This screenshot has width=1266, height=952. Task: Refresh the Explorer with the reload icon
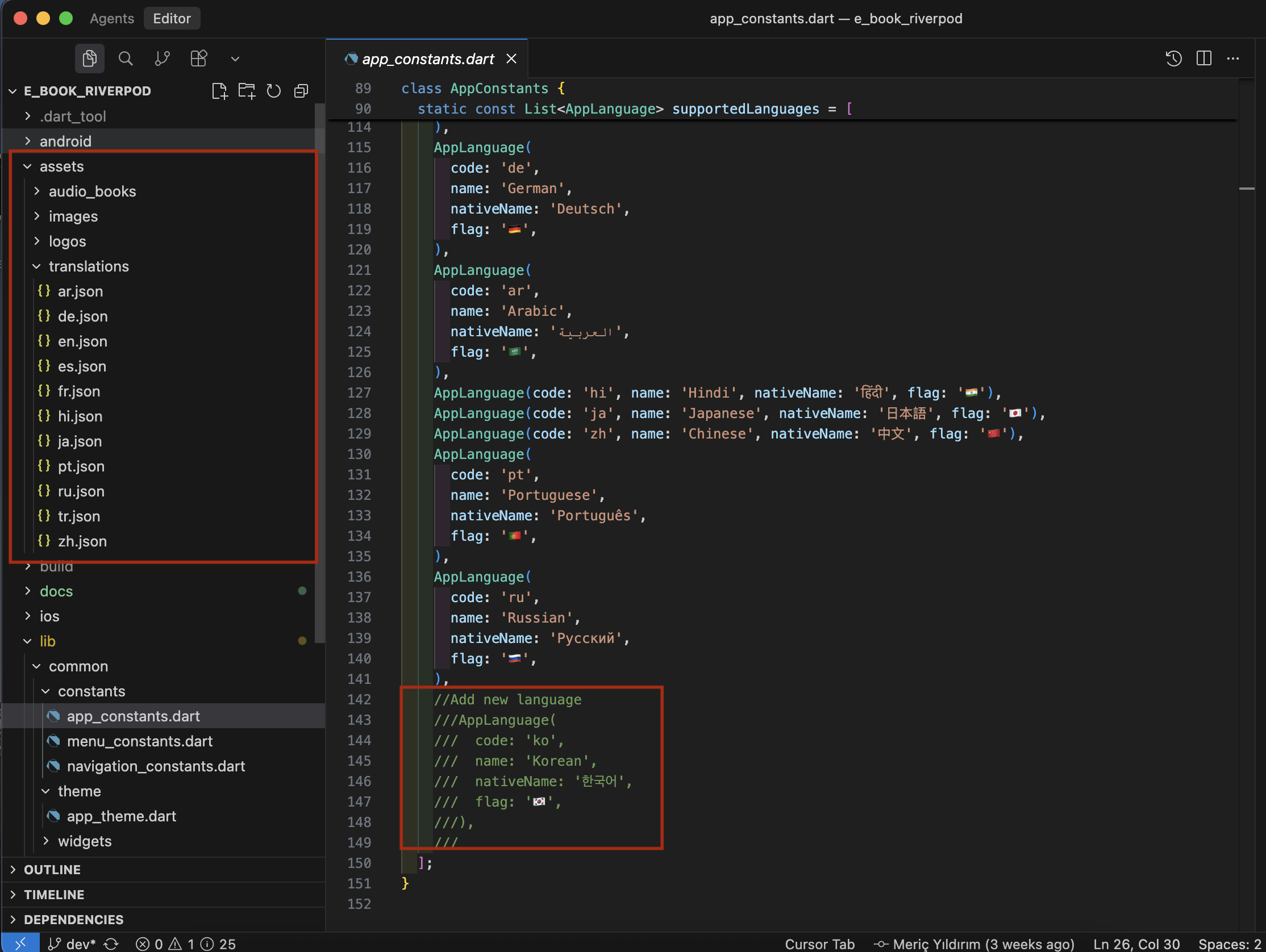pos(273,90)
